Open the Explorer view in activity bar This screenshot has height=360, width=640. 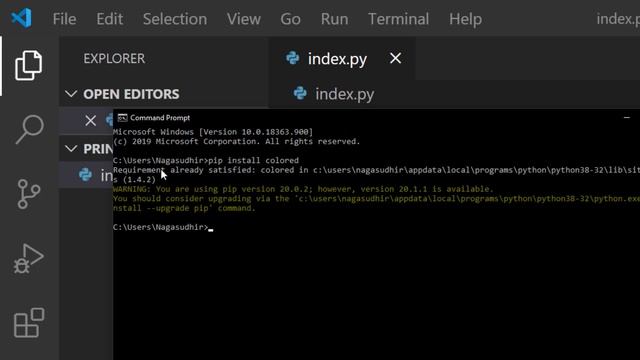pyautogui.click(x=28, y=65)
